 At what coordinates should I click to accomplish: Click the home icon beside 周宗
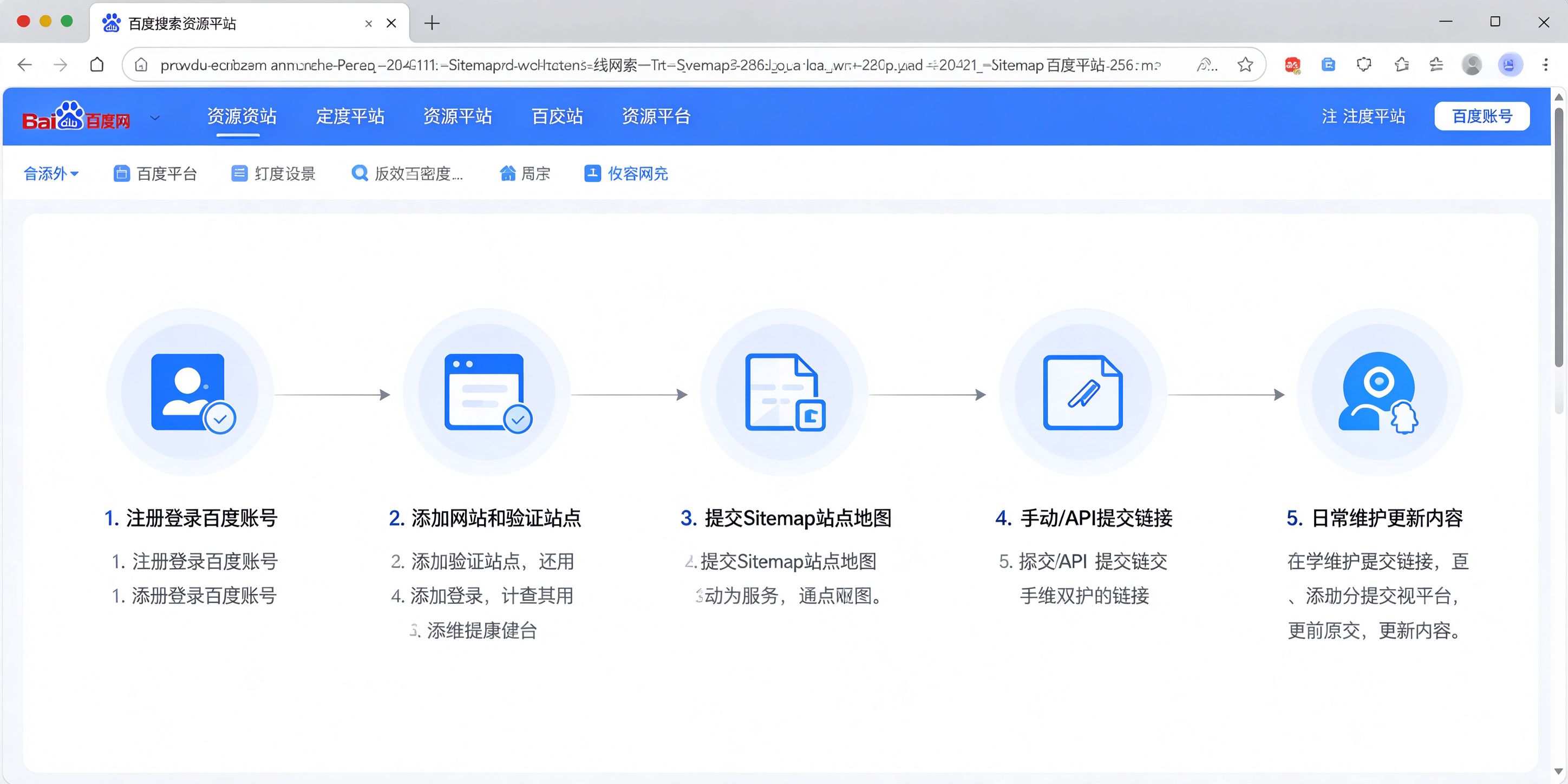click(508, 173)
